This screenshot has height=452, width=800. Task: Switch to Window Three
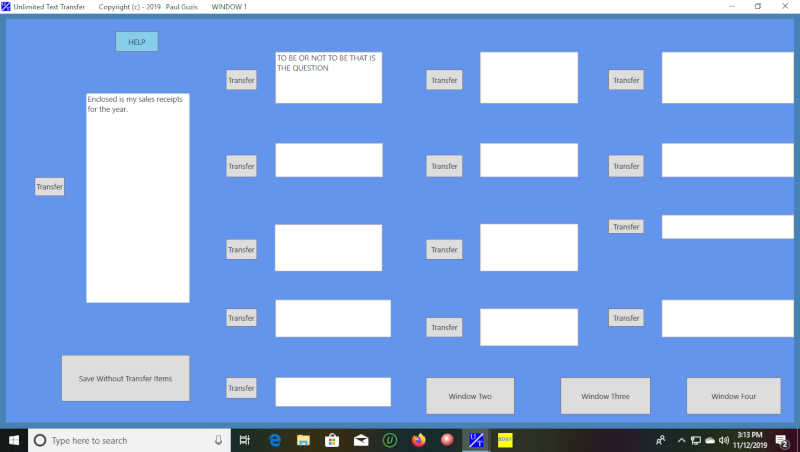click(x=605, y=396)
